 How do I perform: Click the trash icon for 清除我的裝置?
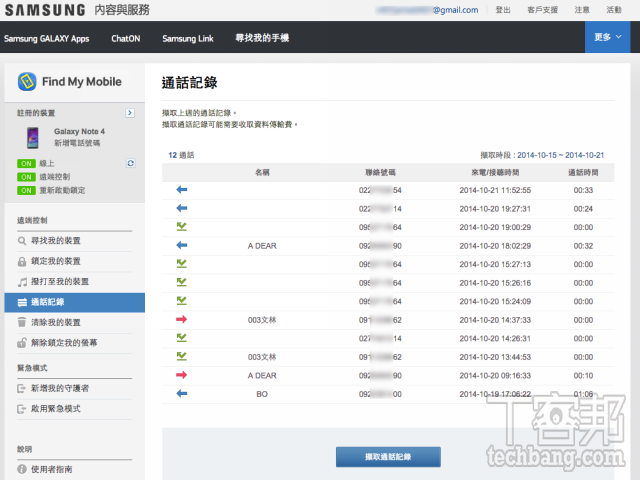click(x=22, y=322)
